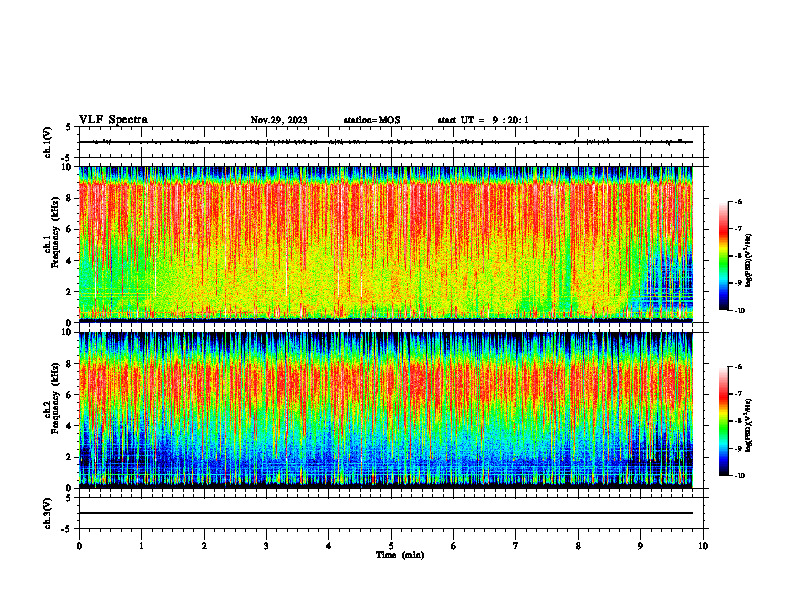Image resolution: width=792 pixels, height=612 pixels.
Task: Click inside the ch.2 spectrogram panel
Action: (386, 410)
